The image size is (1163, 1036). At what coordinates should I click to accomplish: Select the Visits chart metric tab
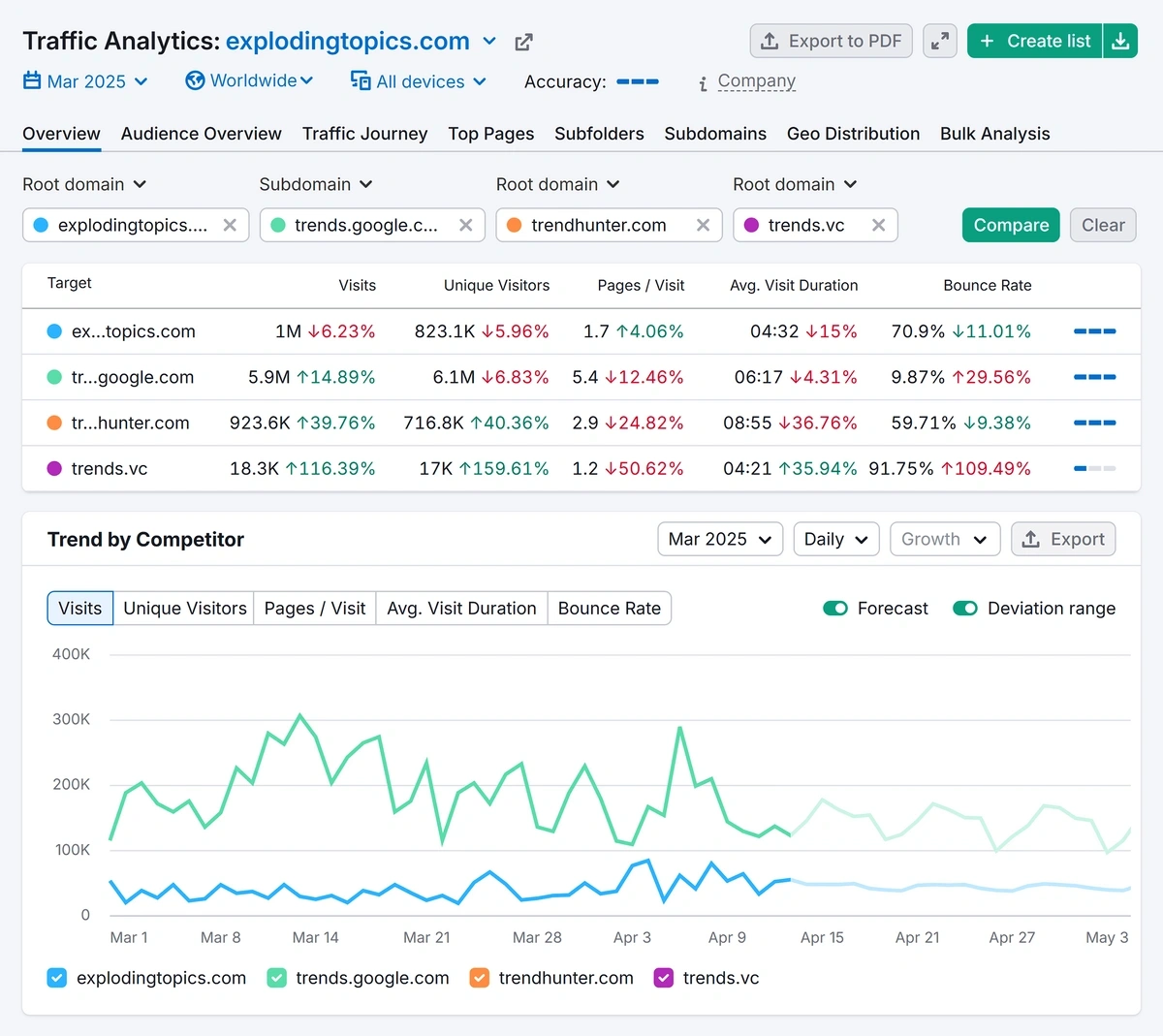coord(80,609)
